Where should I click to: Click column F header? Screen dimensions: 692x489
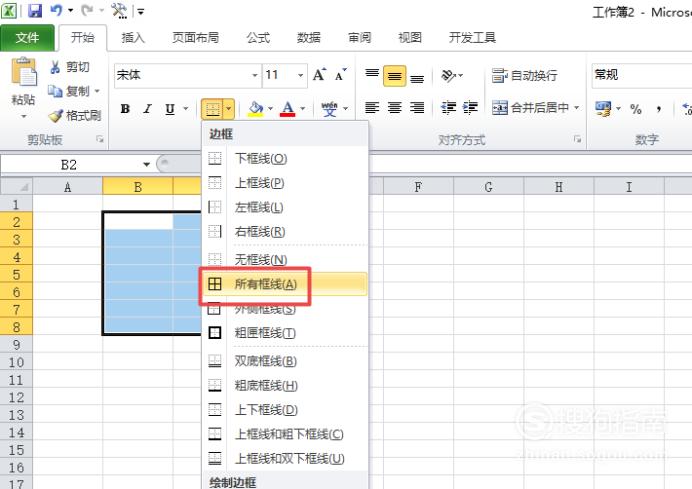(x=418, y=187)
